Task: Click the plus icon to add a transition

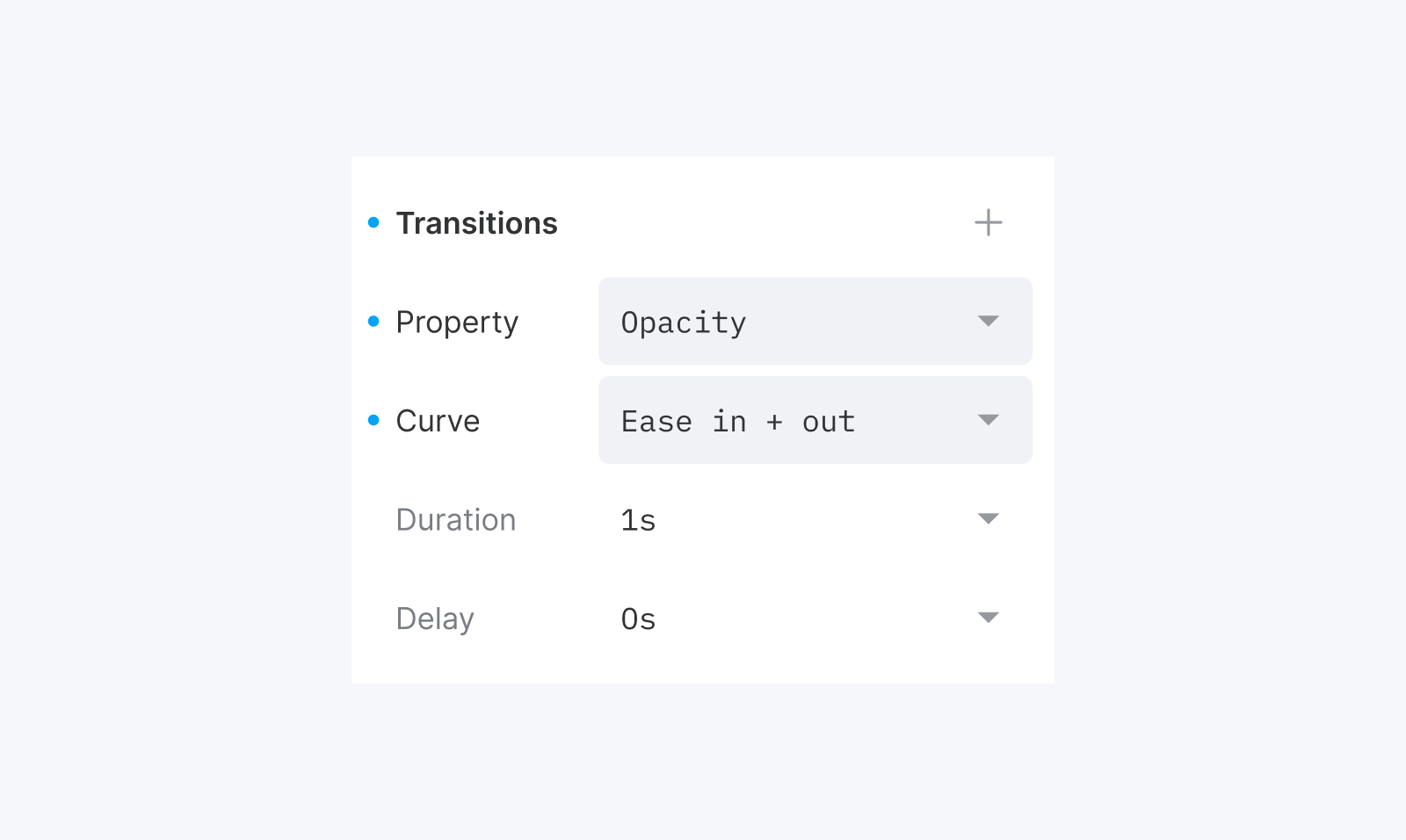Action: click(x=988, y=222)
